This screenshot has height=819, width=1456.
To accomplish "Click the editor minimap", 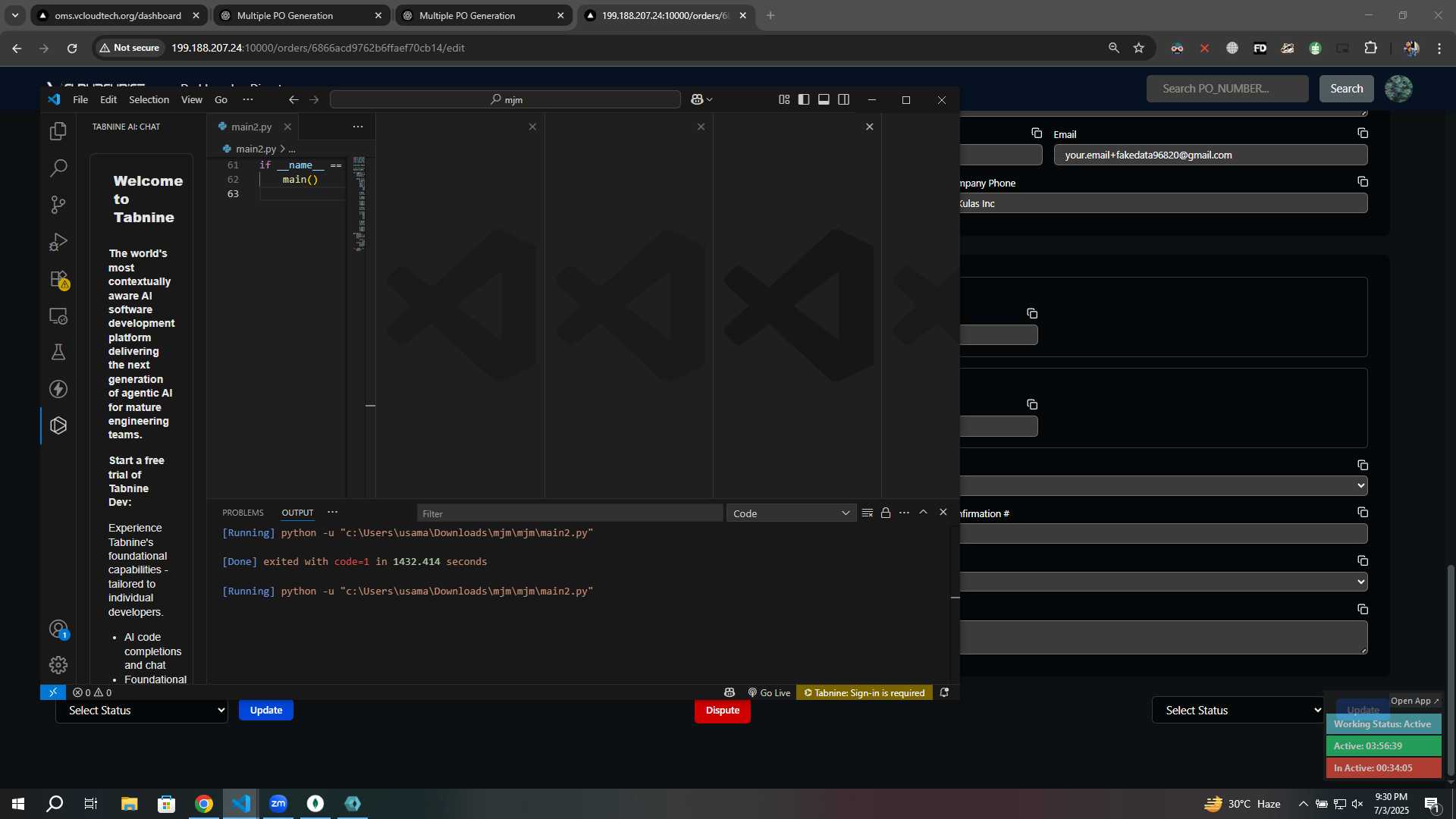I will [360, 203].
